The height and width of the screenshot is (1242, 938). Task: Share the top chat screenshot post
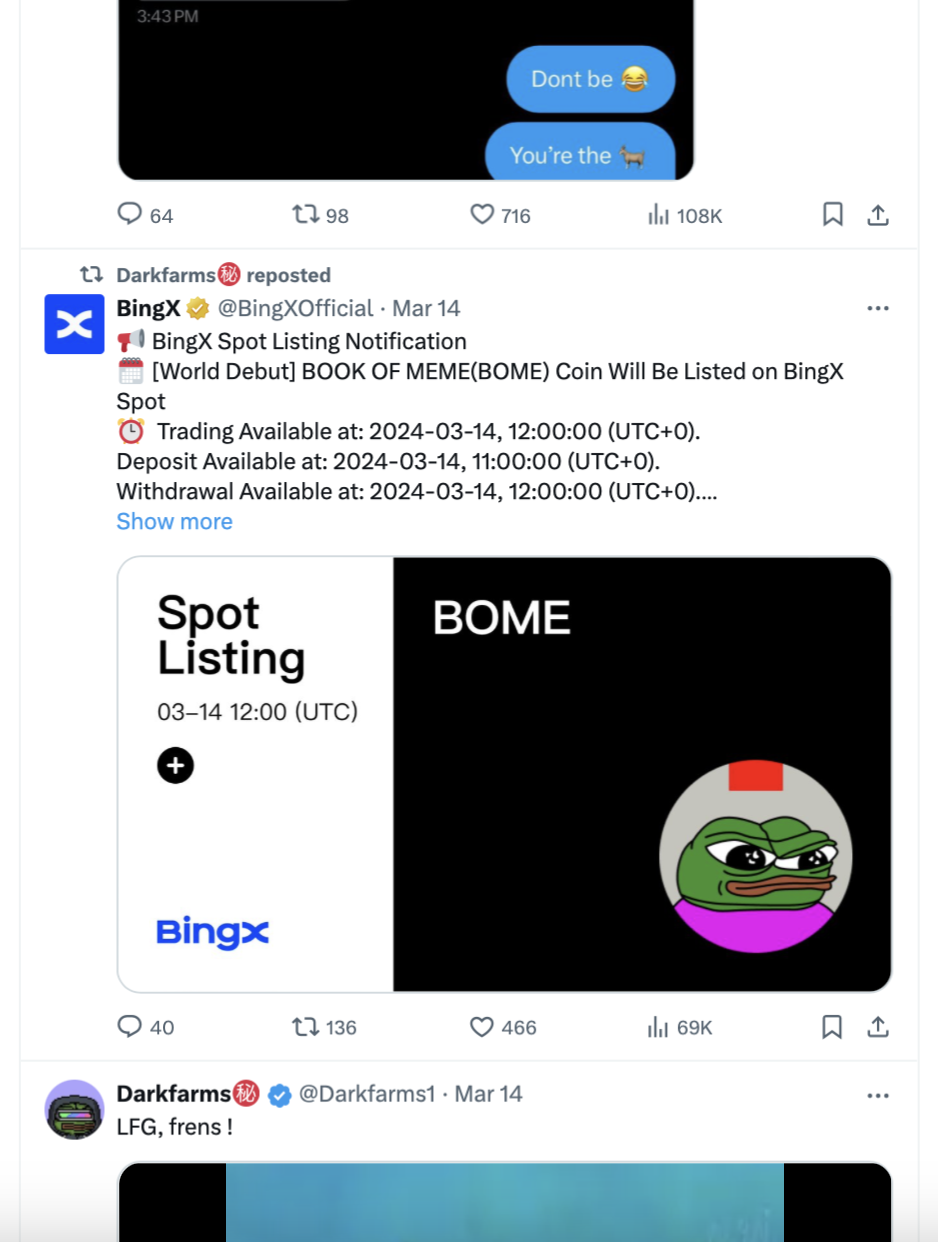pos(878,214)
